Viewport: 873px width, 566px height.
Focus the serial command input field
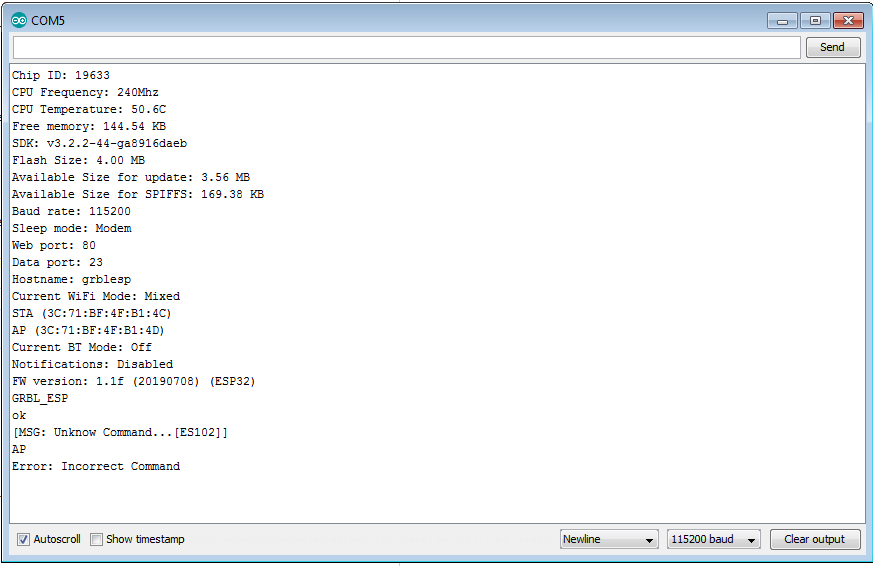pyautogui.click(x=406, y=47)
